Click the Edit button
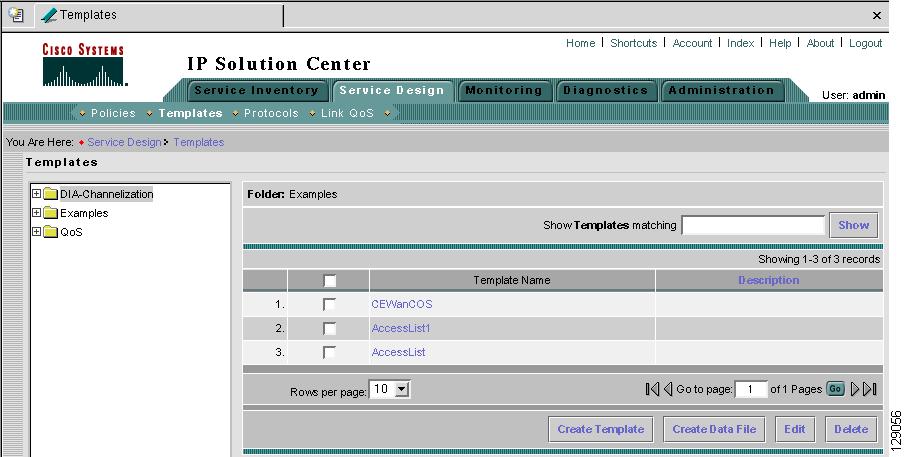This screenshot has height=457, width=904. (794, 429)
